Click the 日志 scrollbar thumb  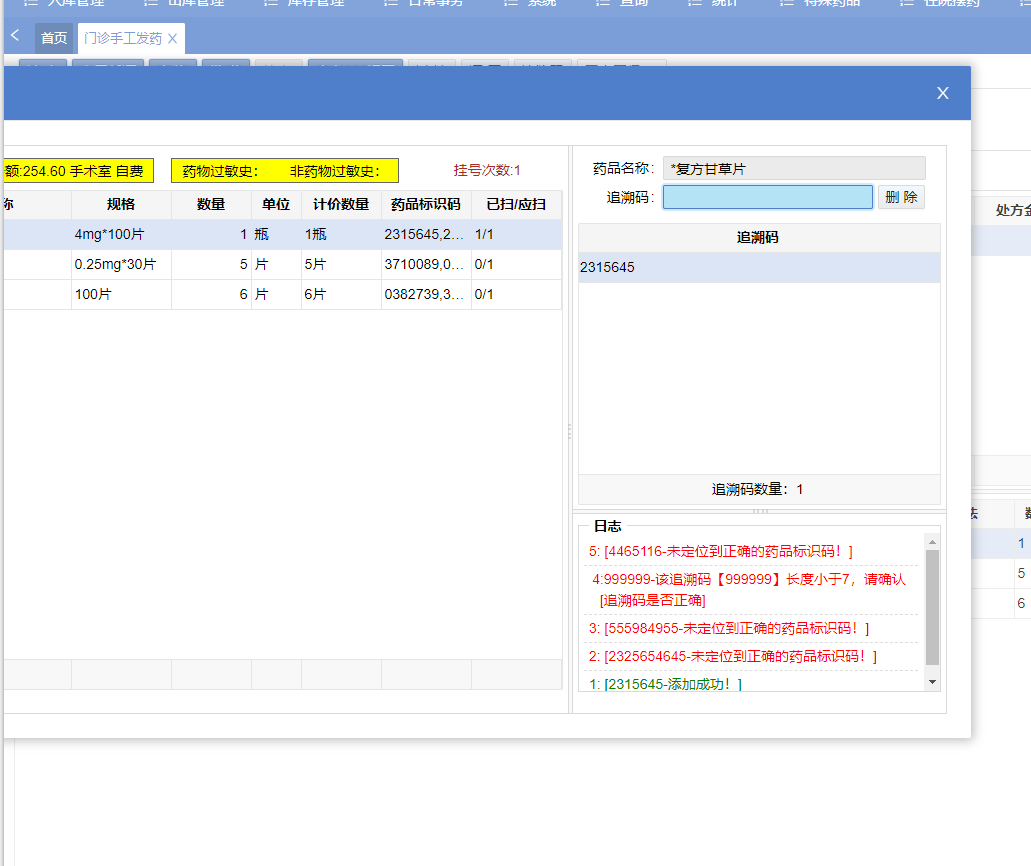pyautogui.click(x=932, y=608)
